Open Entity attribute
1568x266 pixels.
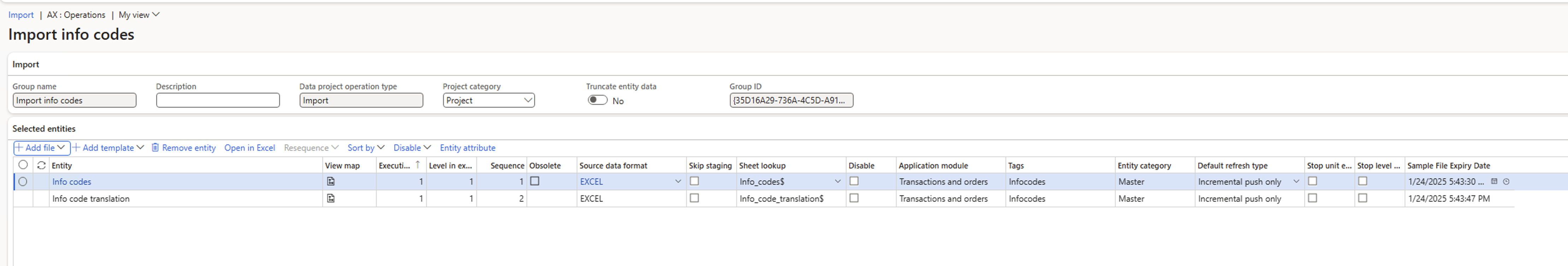tap(467, 148)
